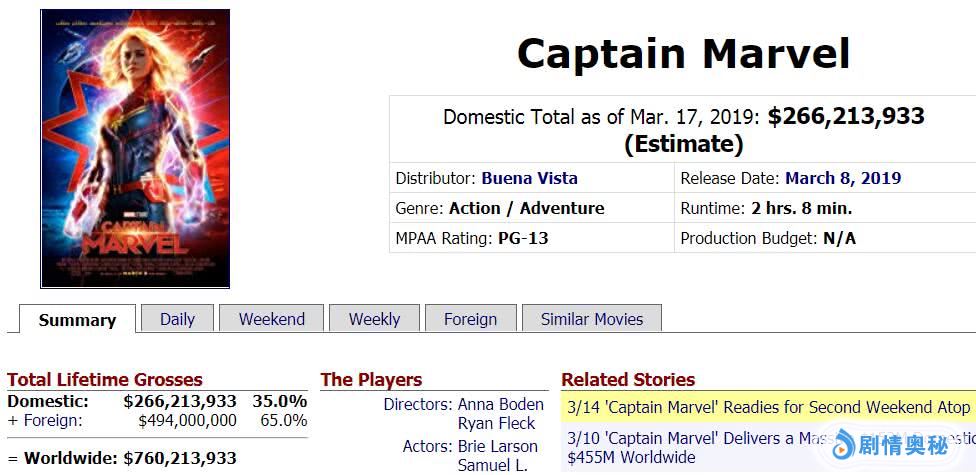Open the Weekend tab
This screenshot has height=475, width=976.
click(271, 319)
